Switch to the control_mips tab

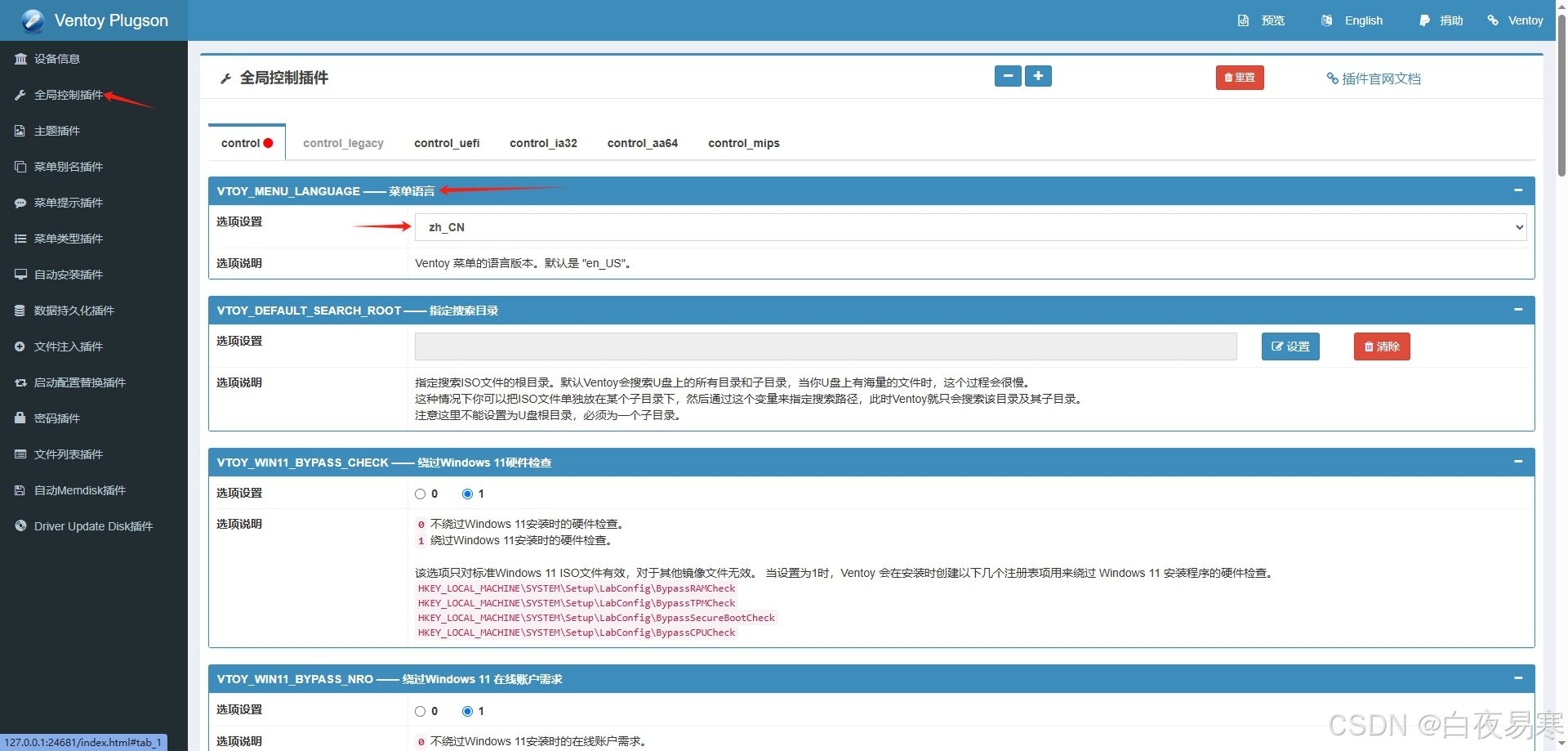click(743, 143)
